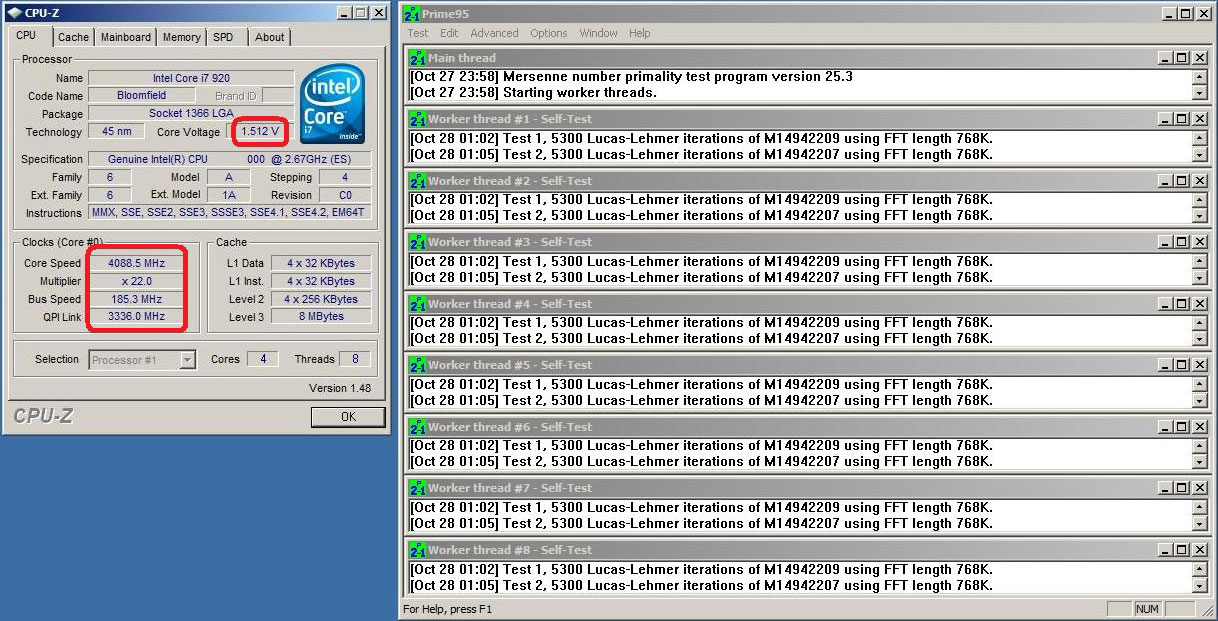The height and width of the screenshot is (621, 1218).
Task: Click the Worker thread #2 window icon
Action: (418, 181)
